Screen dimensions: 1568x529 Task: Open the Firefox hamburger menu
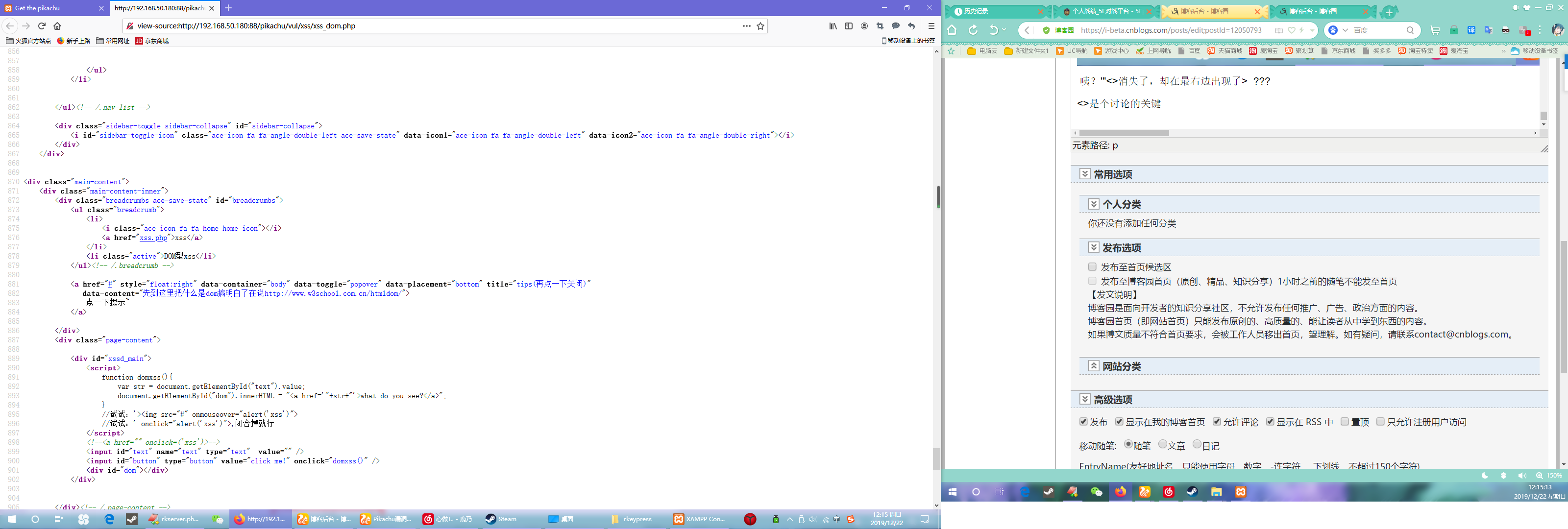[931, 26]
